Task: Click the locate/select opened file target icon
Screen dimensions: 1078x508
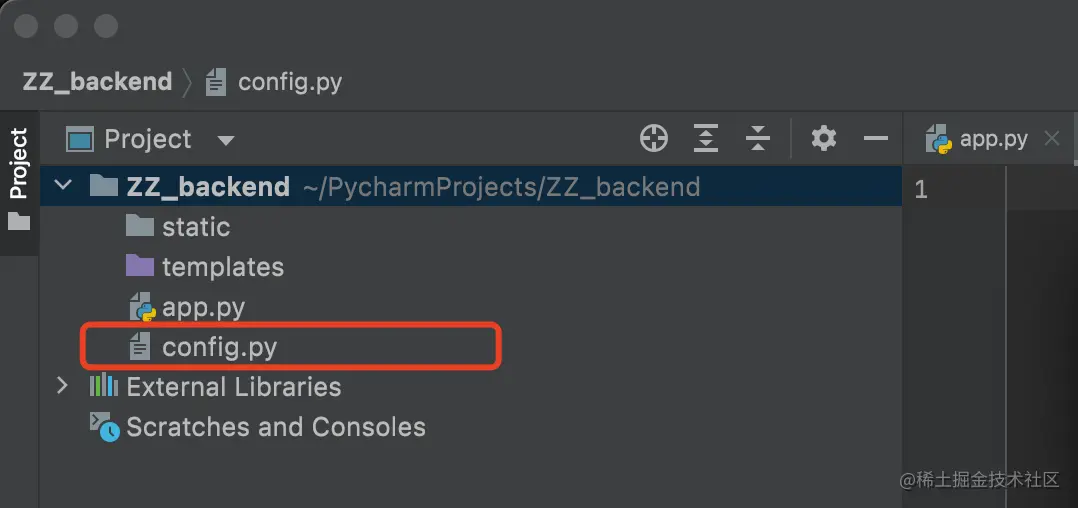Action: tap(654, 139)
